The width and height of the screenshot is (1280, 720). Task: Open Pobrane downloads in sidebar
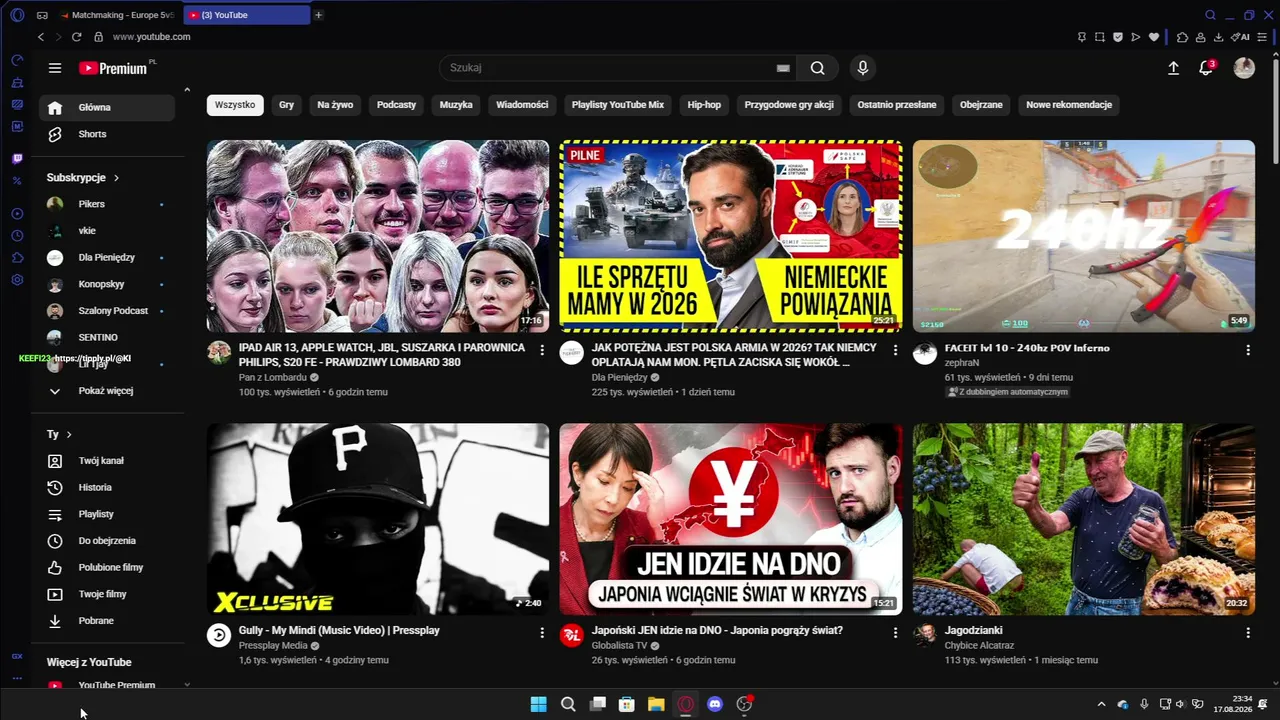107,621
